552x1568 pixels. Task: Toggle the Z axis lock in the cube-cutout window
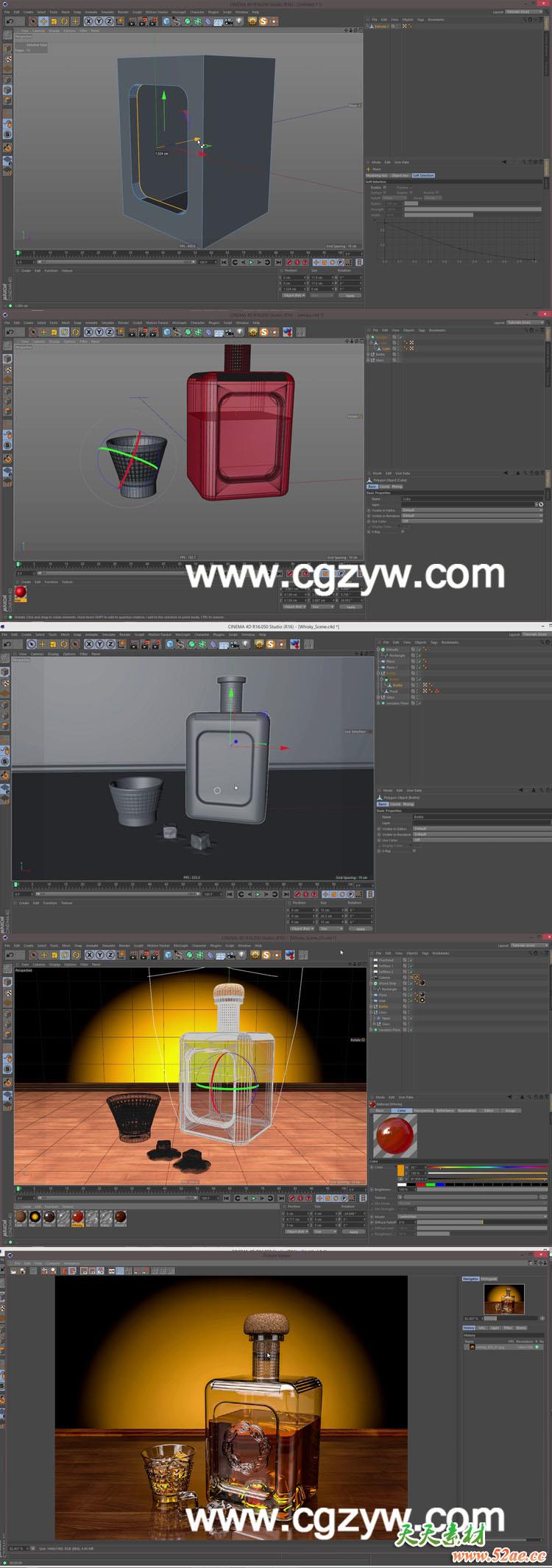(109, 21)
